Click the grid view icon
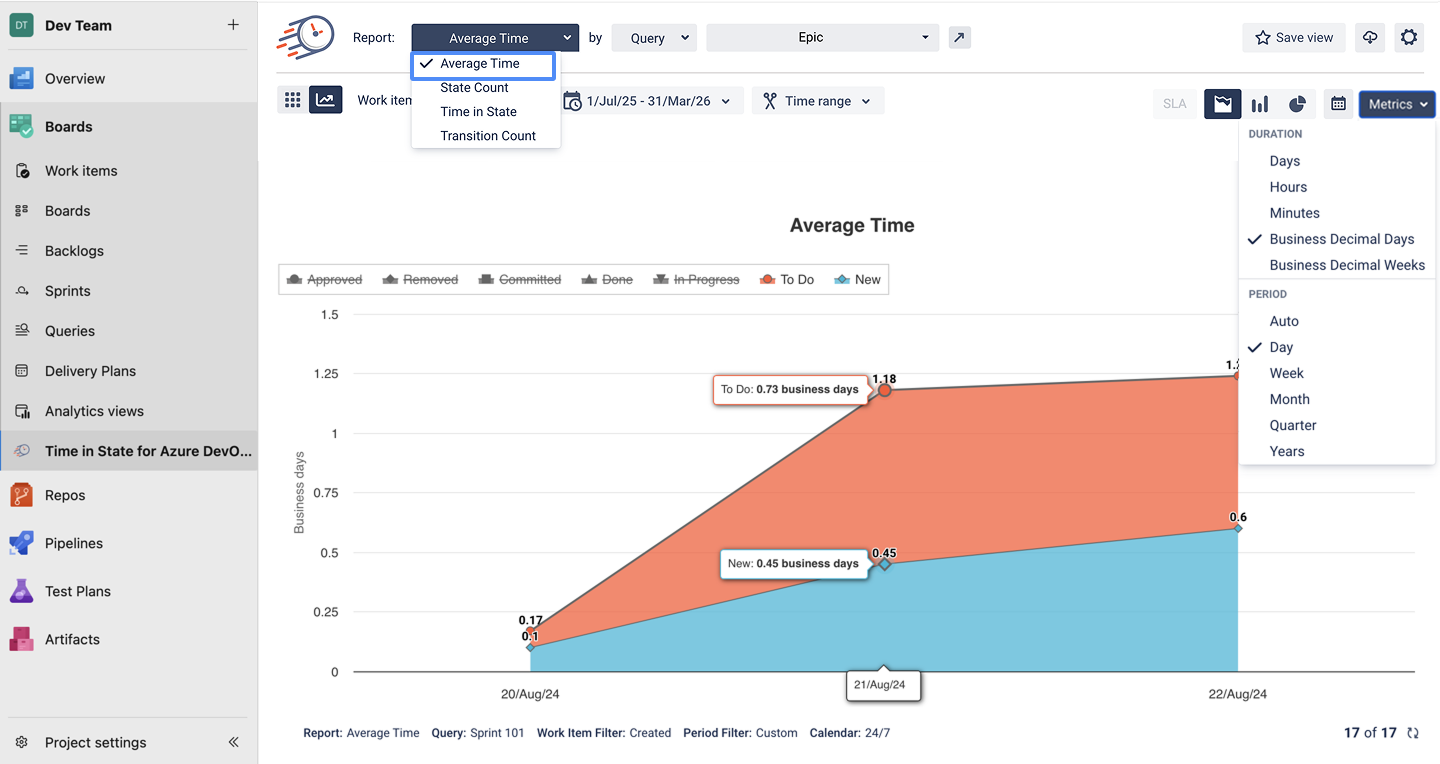Viewport: 1440px width, 764px height. (292, 100)
